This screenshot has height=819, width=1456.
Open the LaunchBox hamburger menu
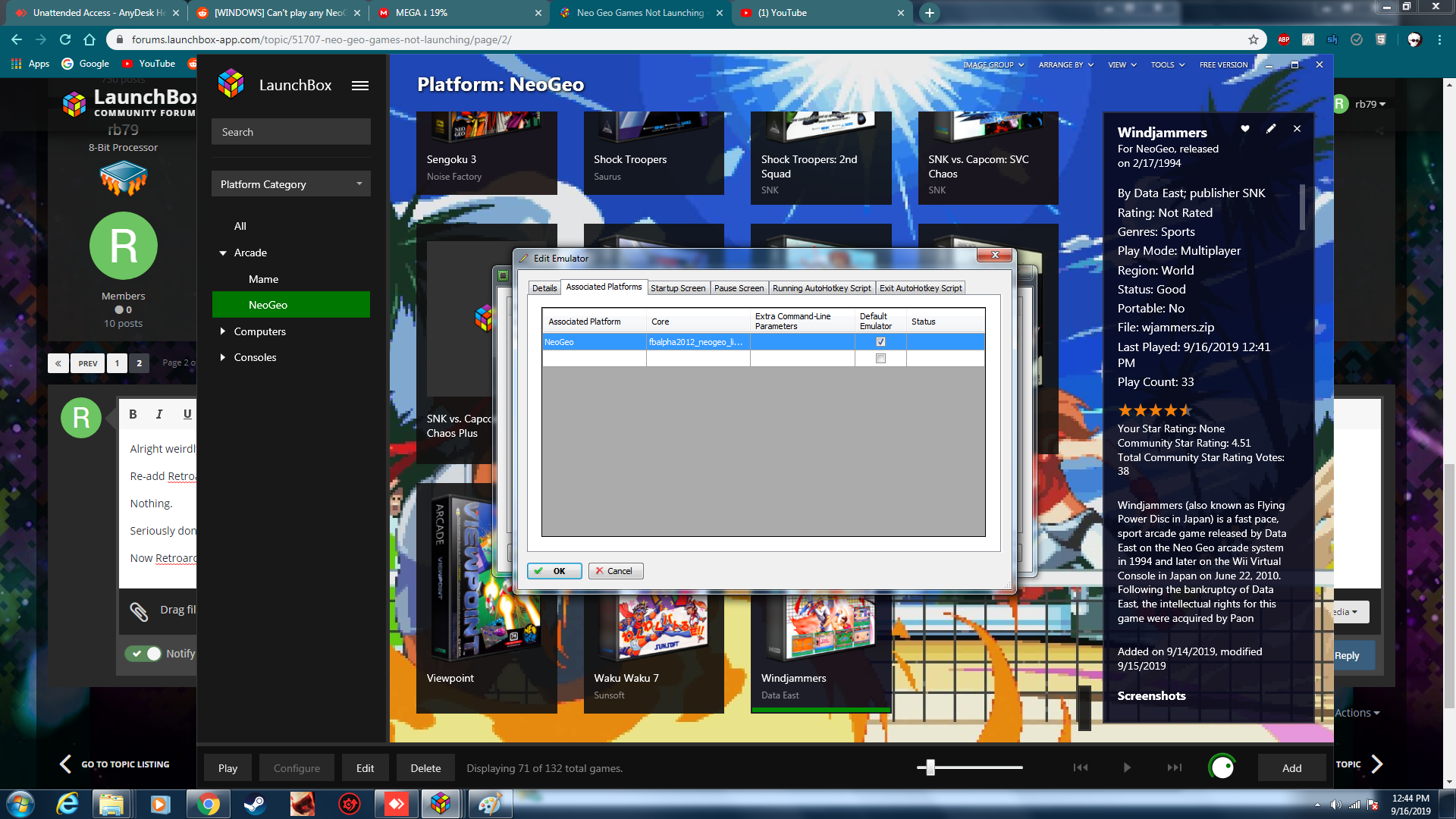[360, 86]
